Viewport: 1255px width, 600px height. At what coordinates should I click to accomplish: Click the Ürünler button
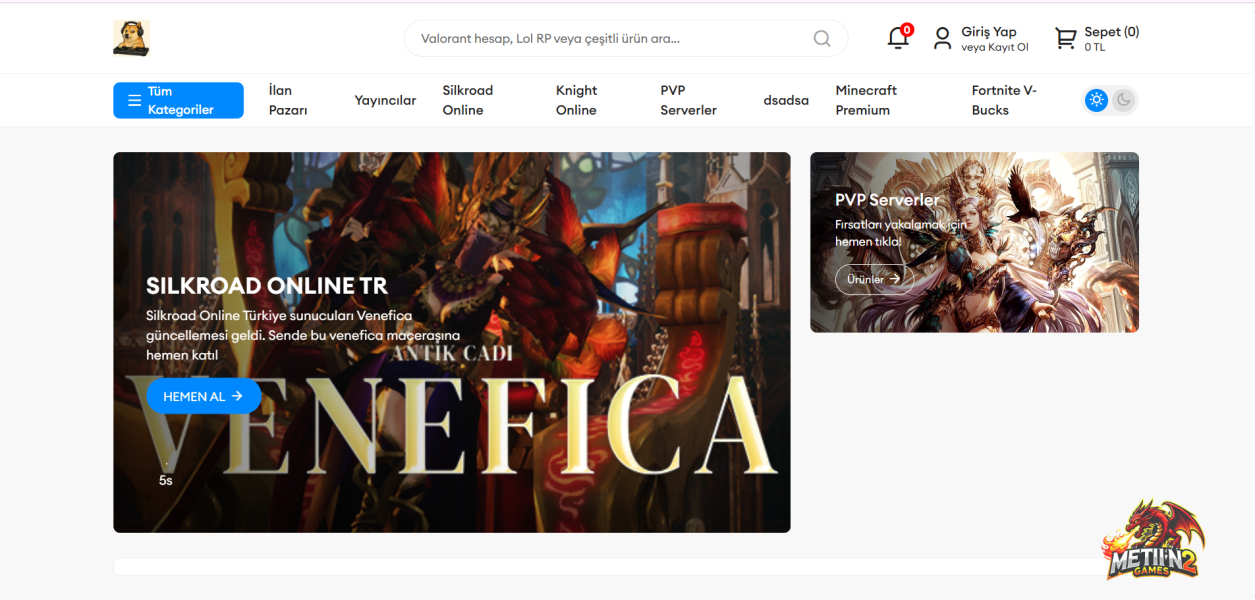coord(874,279)
